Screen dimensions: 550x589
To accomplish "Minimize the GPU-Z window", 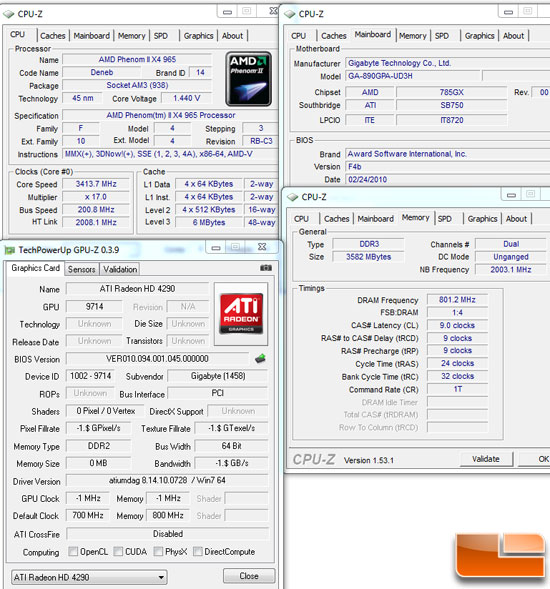I will pyautogui.click(x=216, y=248).
